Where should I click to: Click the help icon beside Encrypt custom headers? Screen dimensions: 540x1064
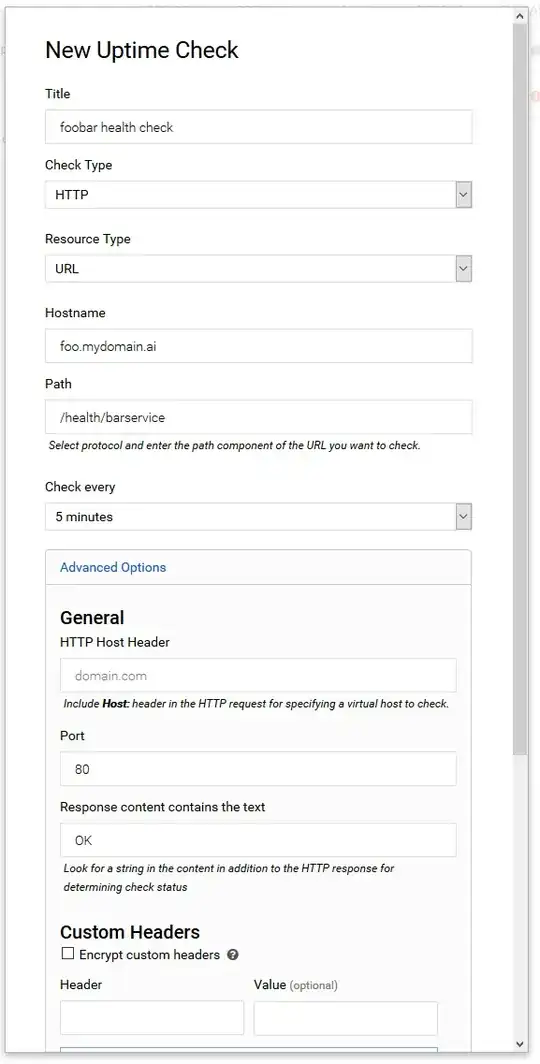tap(233, 955)
